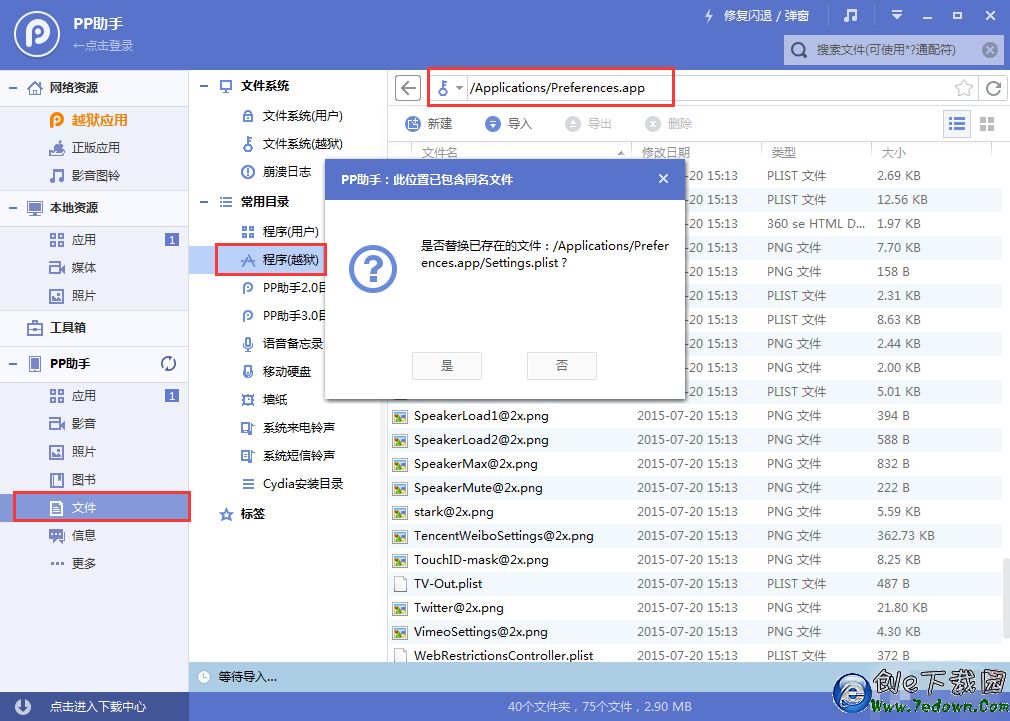This screenshot has width=1010, height=721.
Task: Click 导入 import button
Action: coord(509,124)
